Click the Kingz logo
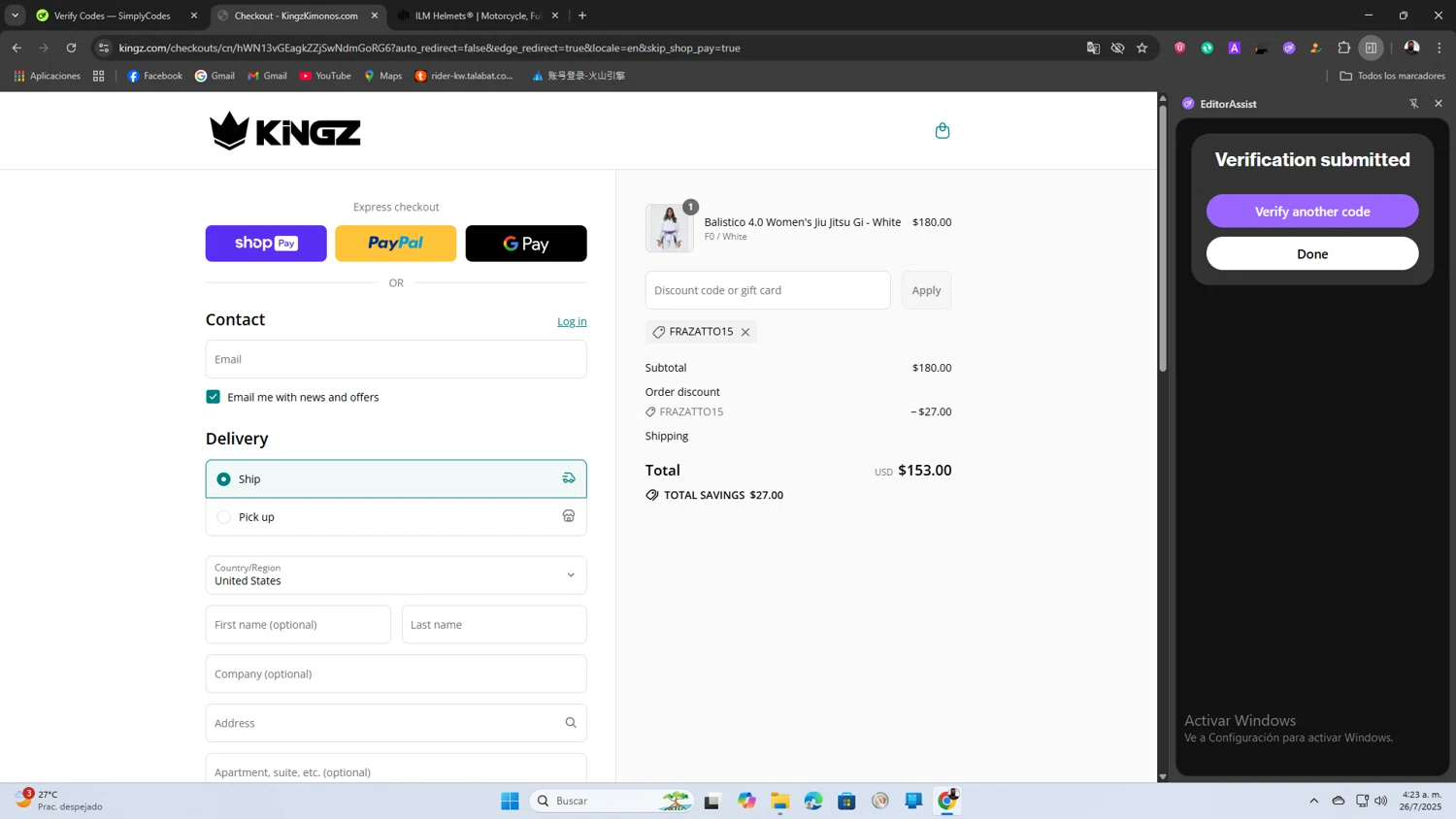Viewport: 1456px width, 819px height. 285,131
